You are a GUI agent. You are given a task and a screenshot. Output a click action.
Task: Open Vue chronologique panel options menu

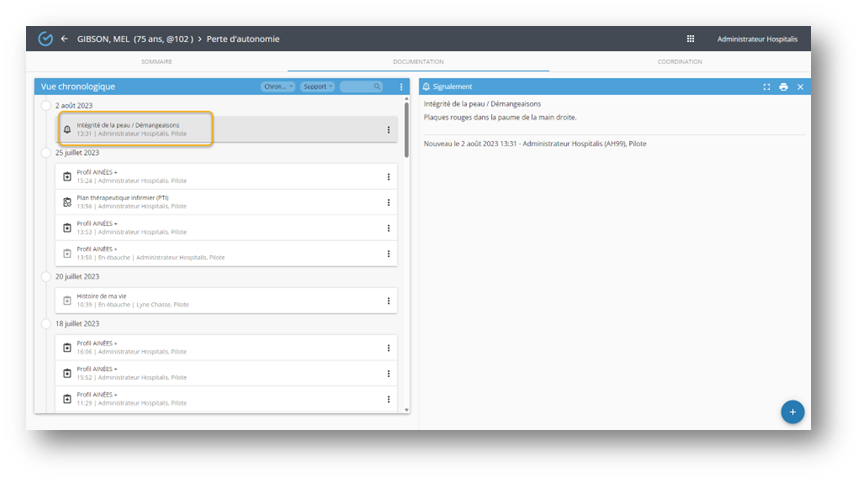401,87
